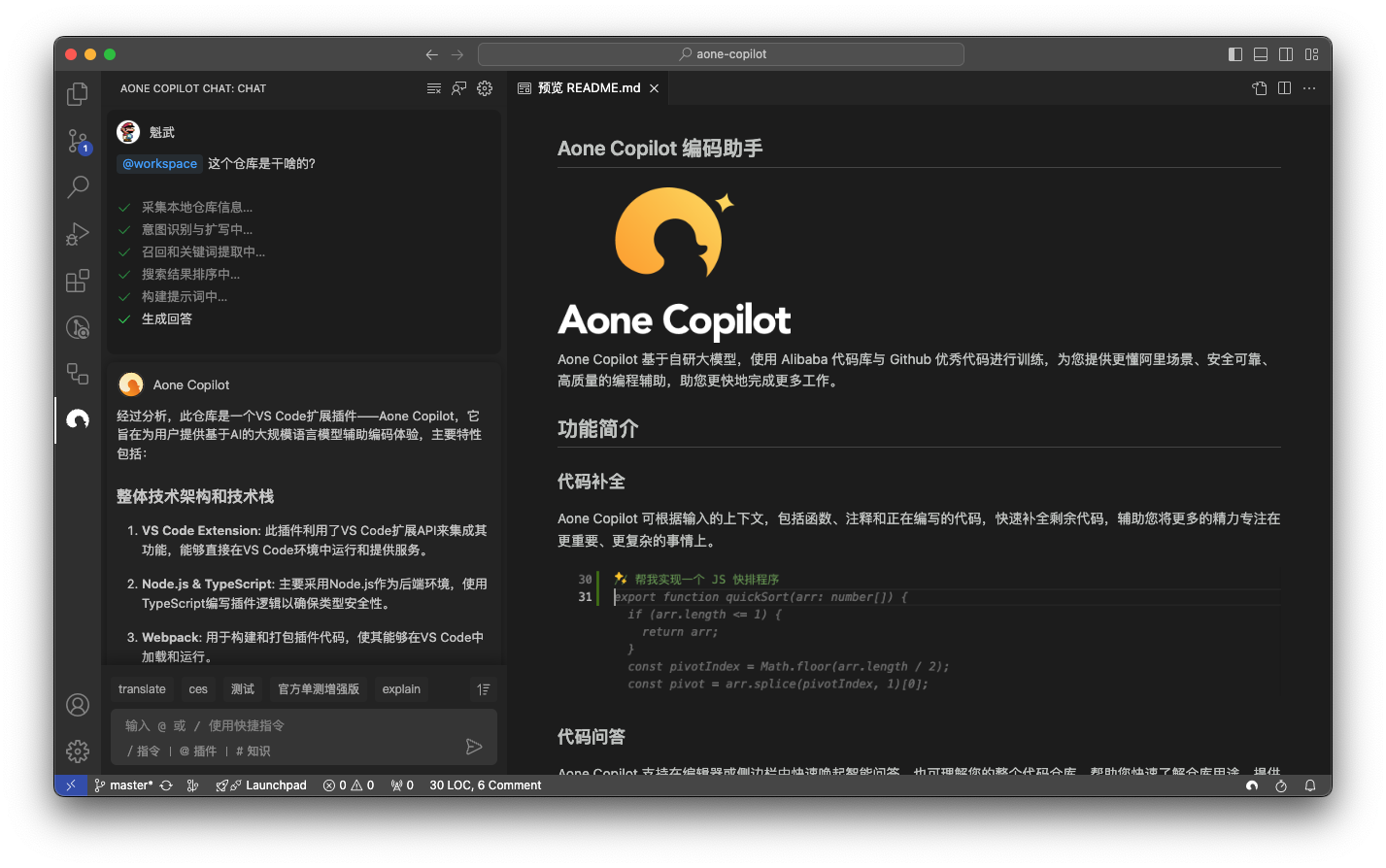1386x868 pixels.
Task: Clear chat using the list-clear icon
Action: pyautogui.click(x=434, y=88)
